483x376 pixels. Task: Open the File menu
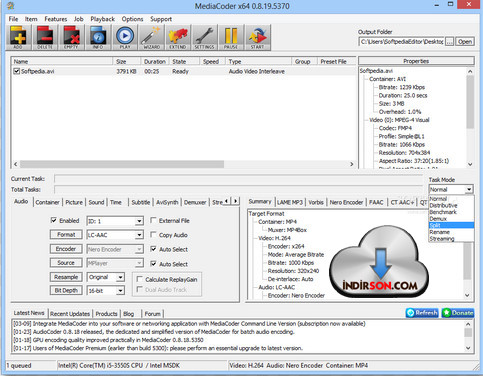13,19
